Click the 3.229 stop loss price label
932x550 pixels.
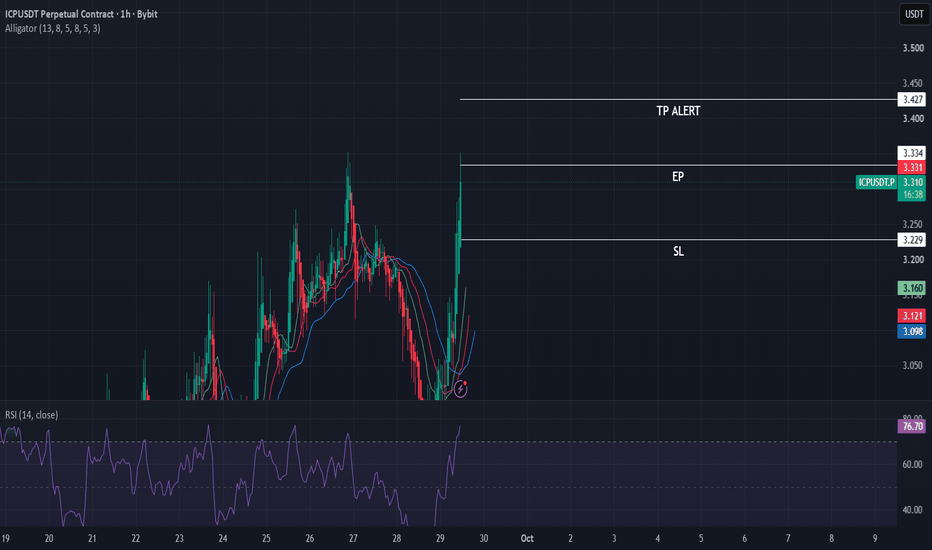point(912,240)
